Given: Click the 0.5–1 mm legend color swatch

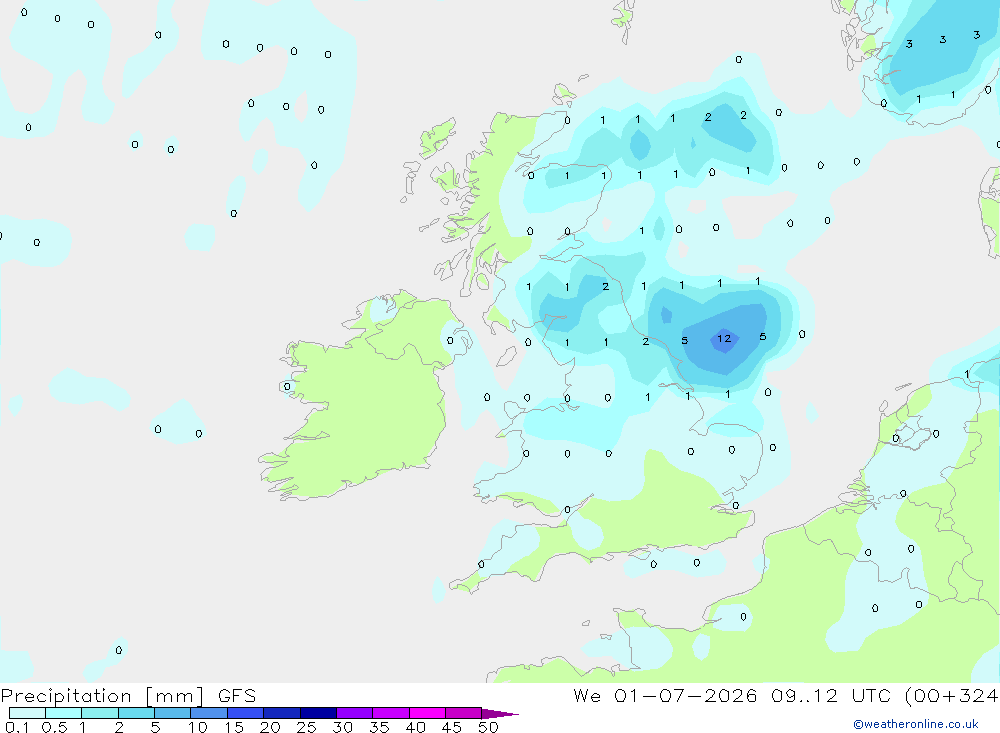Looking at the screenshot, I should click(63, 713).
